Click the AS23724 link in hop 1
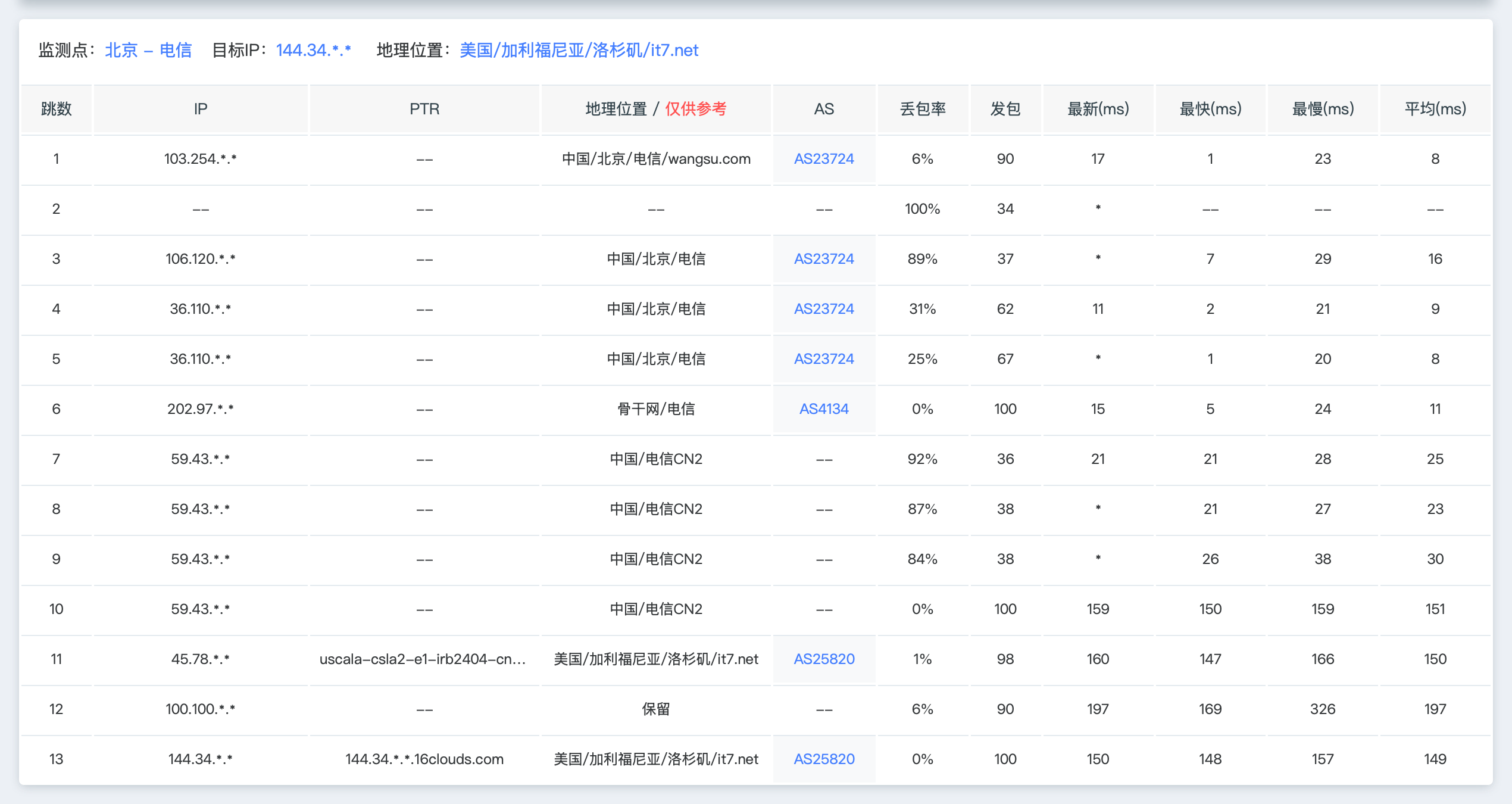The image size is (1512, 804). click(x=824, y=159)
